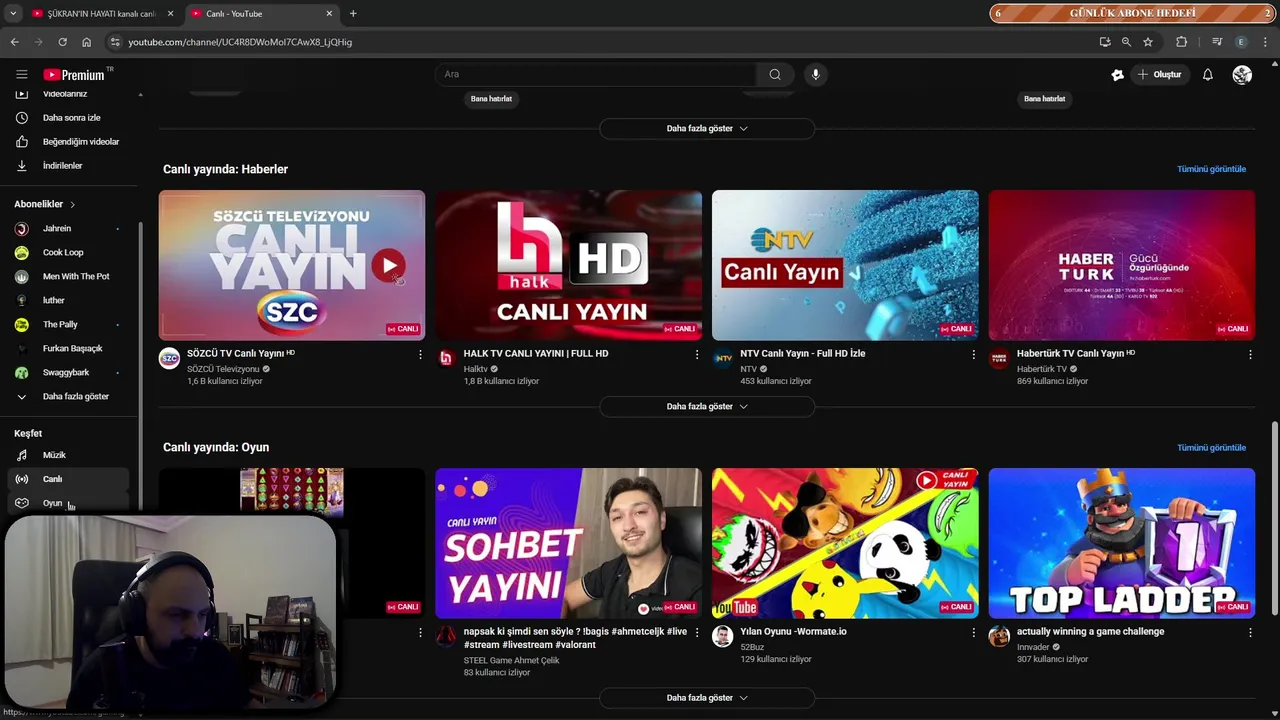Open the Abonelikler section heading

pos(44,204)
